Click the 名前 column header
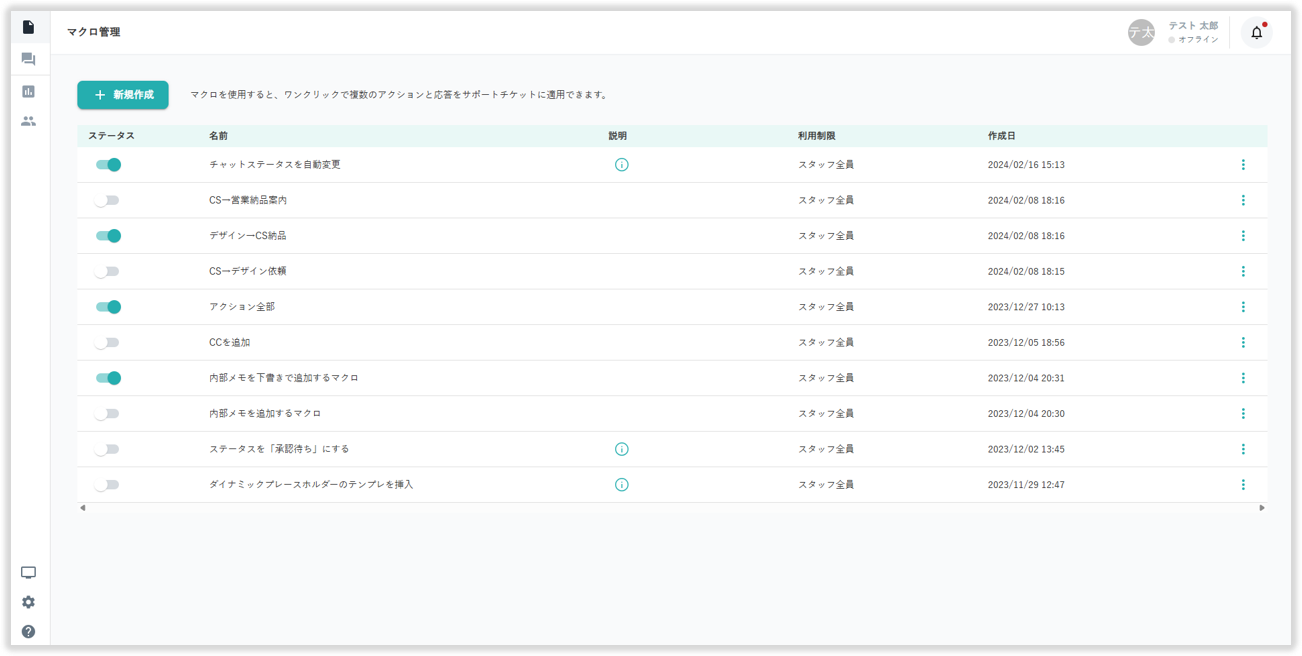 [x=218, y=136]
